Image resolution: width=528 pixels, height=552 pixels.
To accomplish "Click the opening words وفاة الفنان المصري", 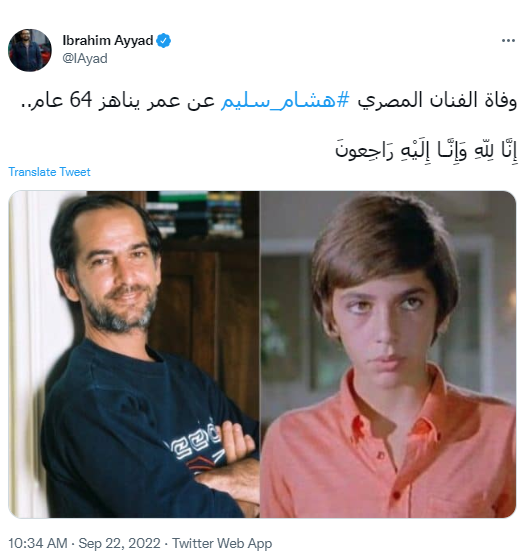I will click(437, 100).
